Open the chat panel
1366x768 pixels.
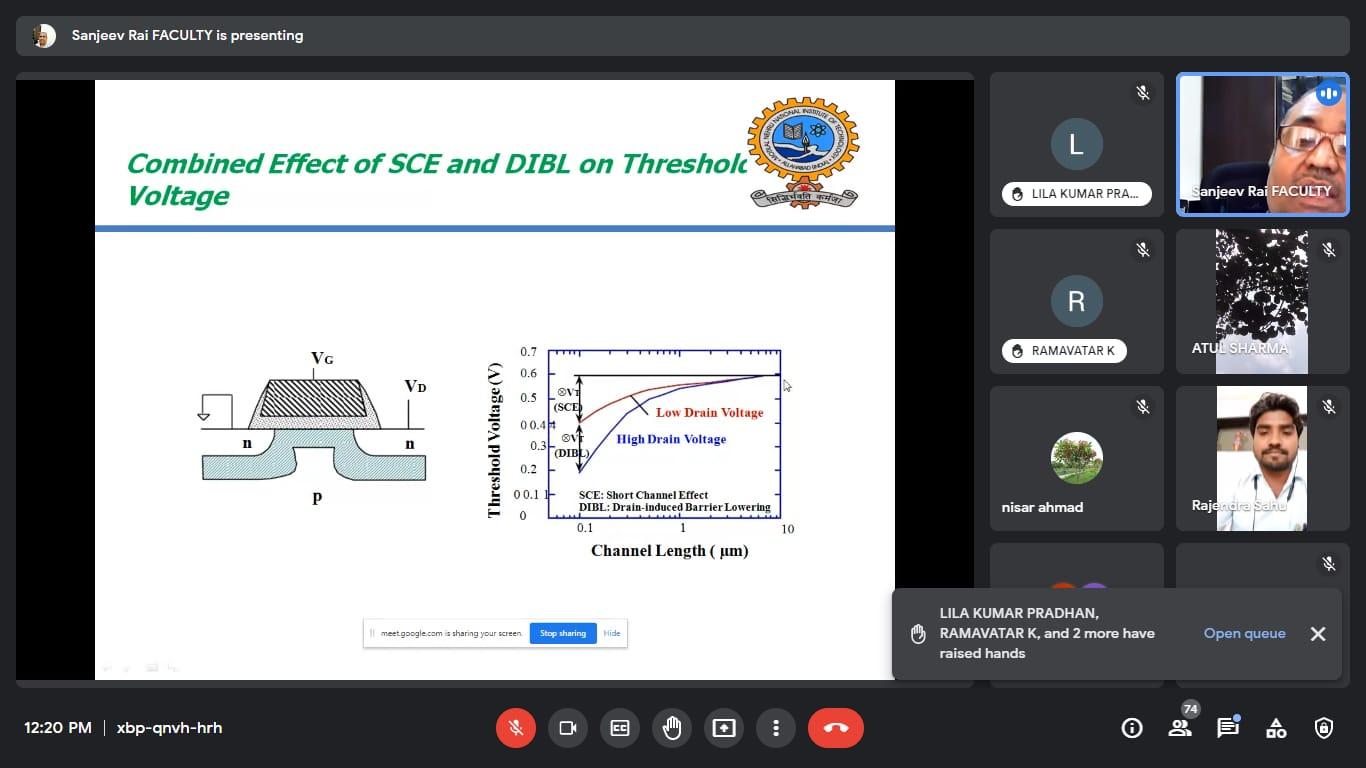point(1228,728)
